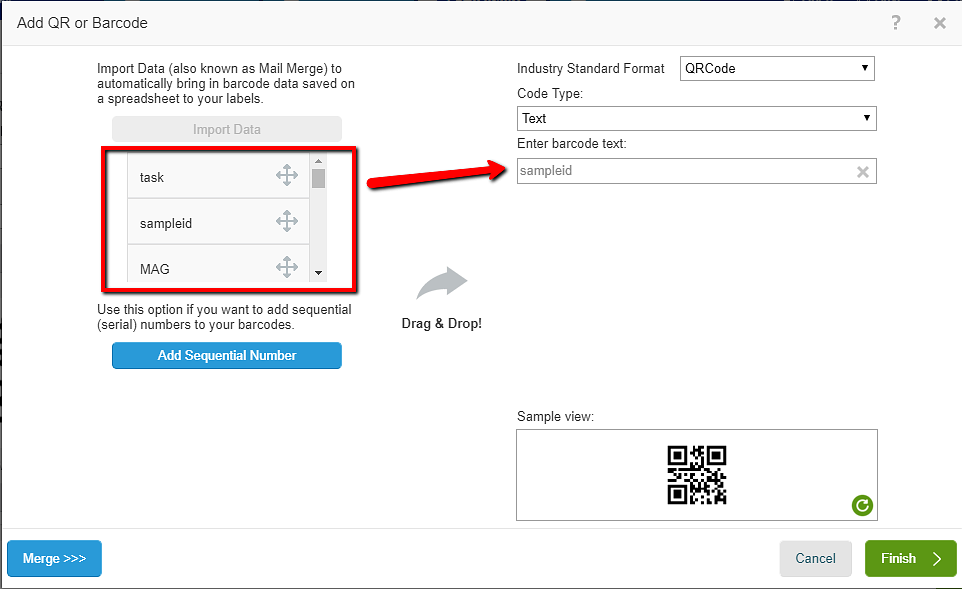Screen dimensions: 962x589
Task: Cancel the barcode dialog
Action: click(x=815, y=559)
